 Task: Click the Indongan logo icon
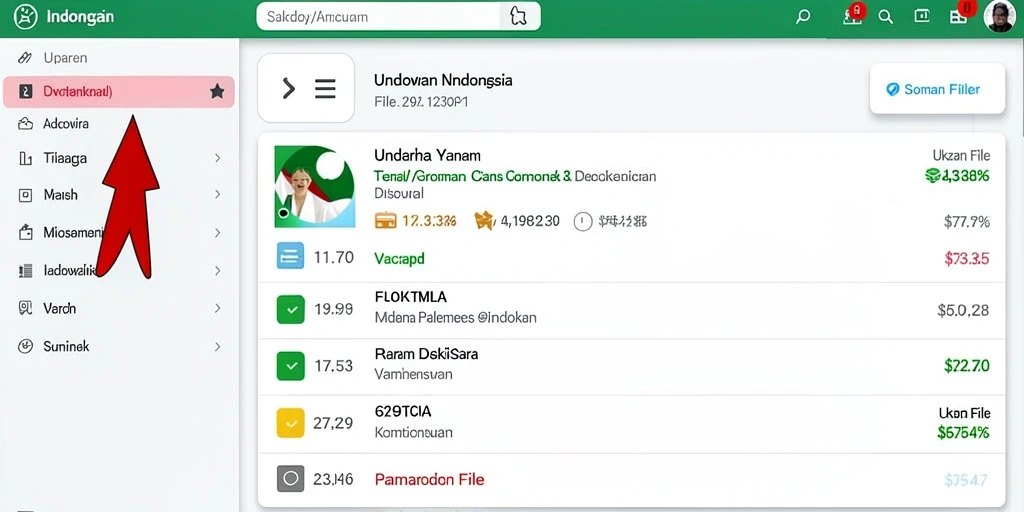click(x=25, y=16)
